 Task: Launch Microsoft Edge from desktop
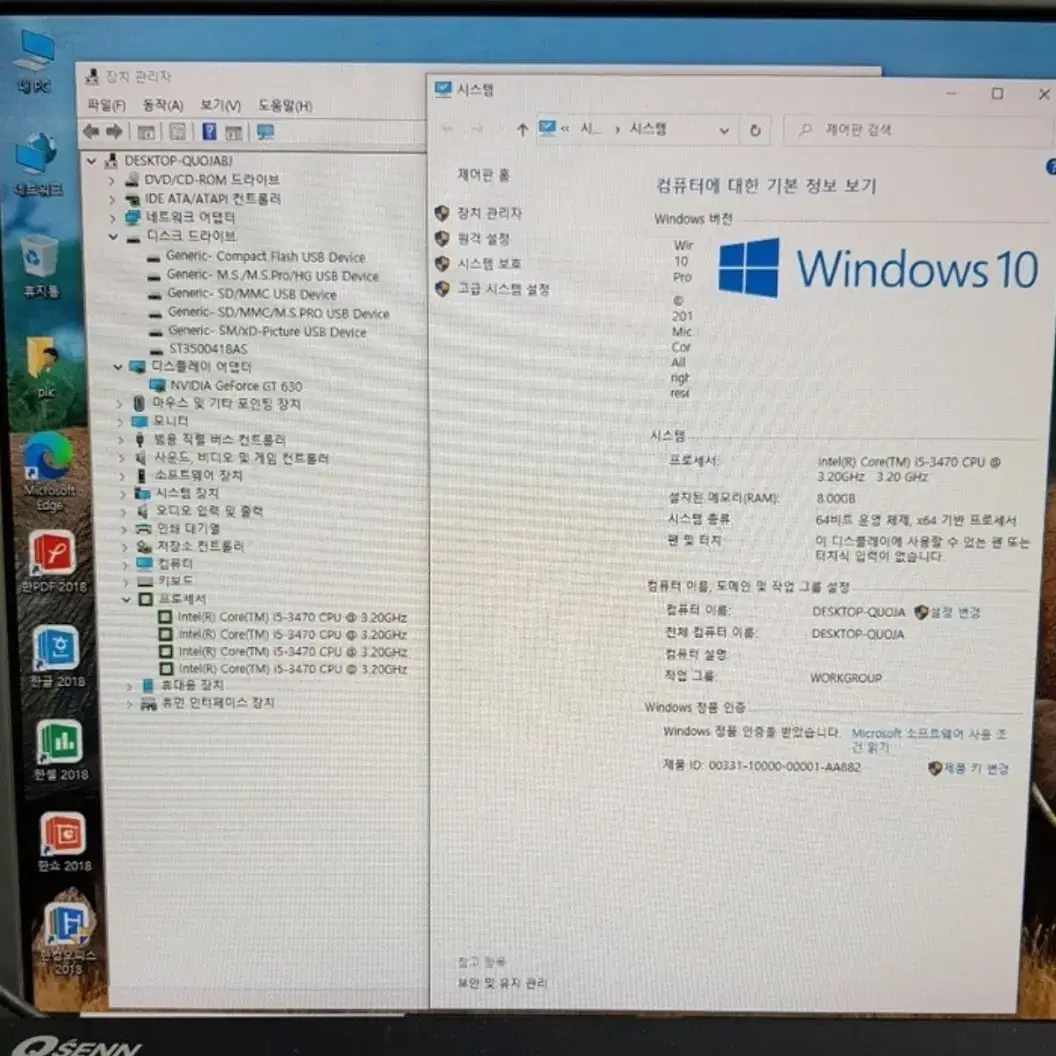point(48,471)
